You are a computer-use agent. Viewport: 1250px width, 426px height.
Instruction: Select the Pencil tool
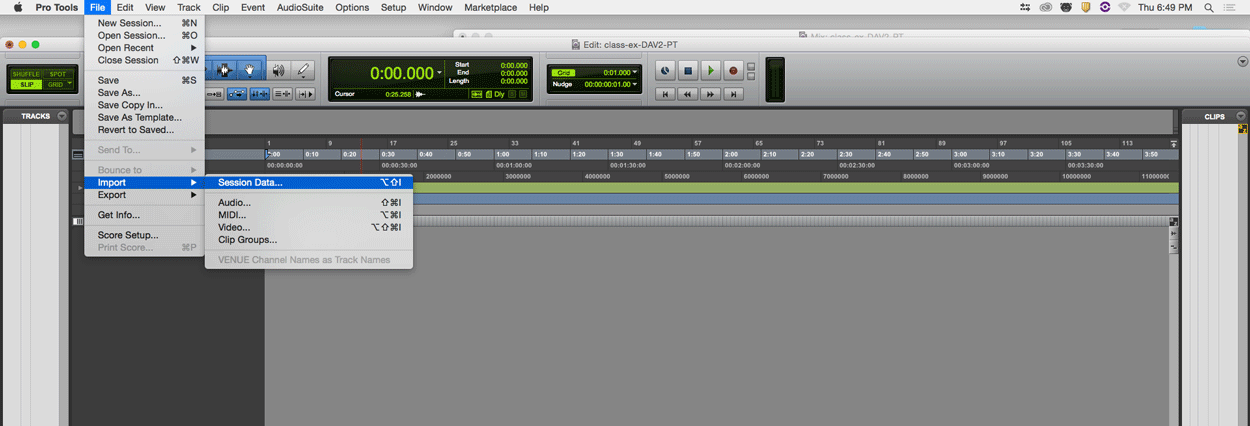(303, 70)
